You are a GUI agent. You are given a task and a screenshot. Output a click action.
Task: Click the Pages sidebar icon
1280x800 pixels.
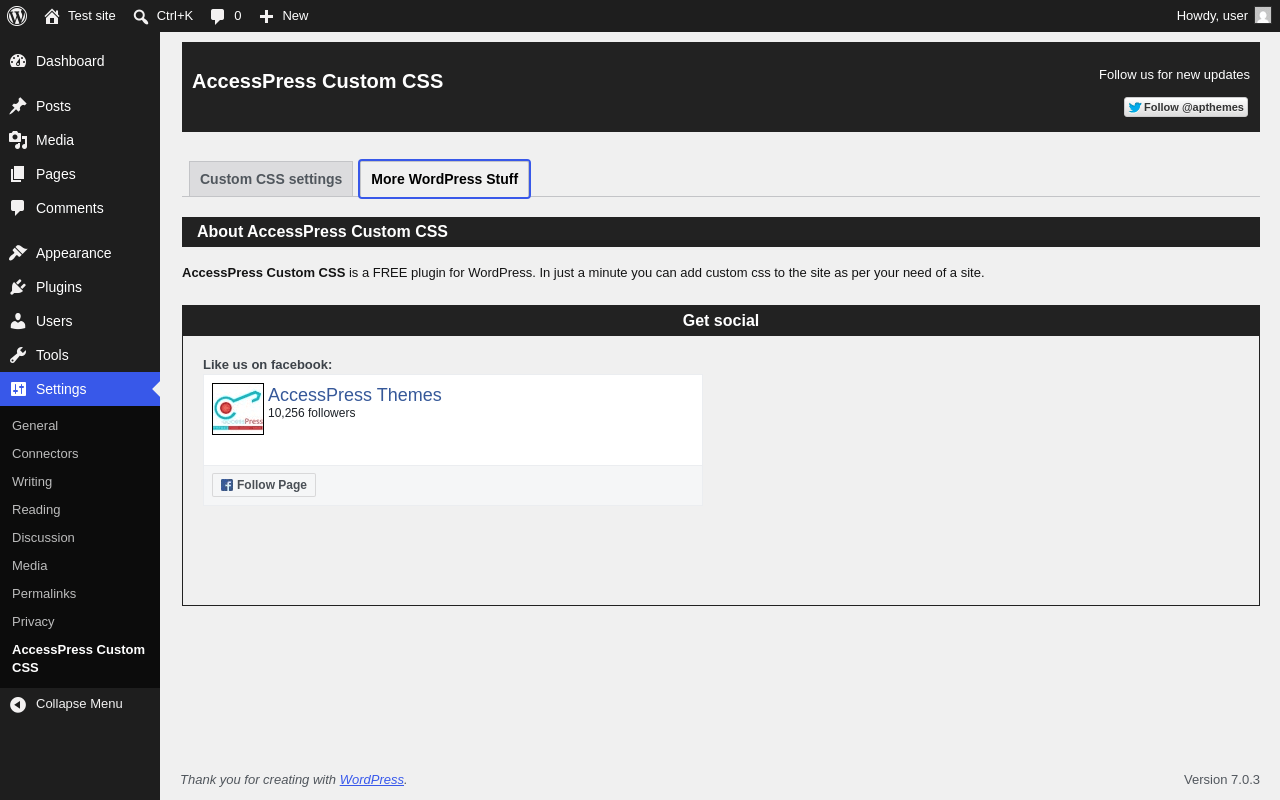(x=18, y=174)
